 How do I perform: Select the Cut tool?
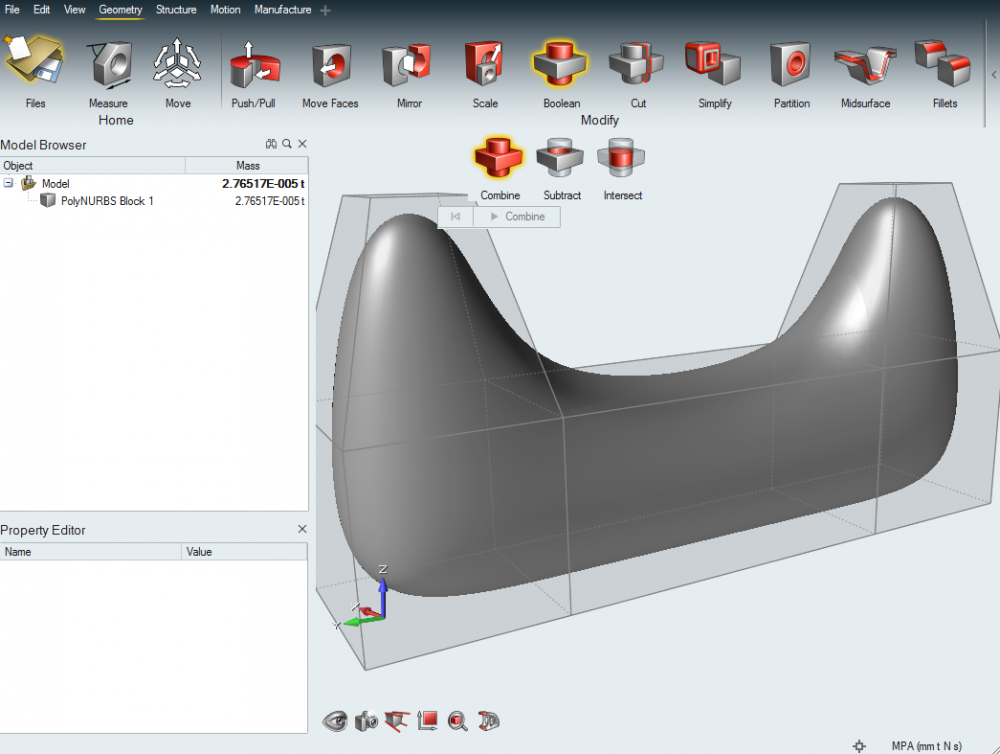(x=636, y=64)
